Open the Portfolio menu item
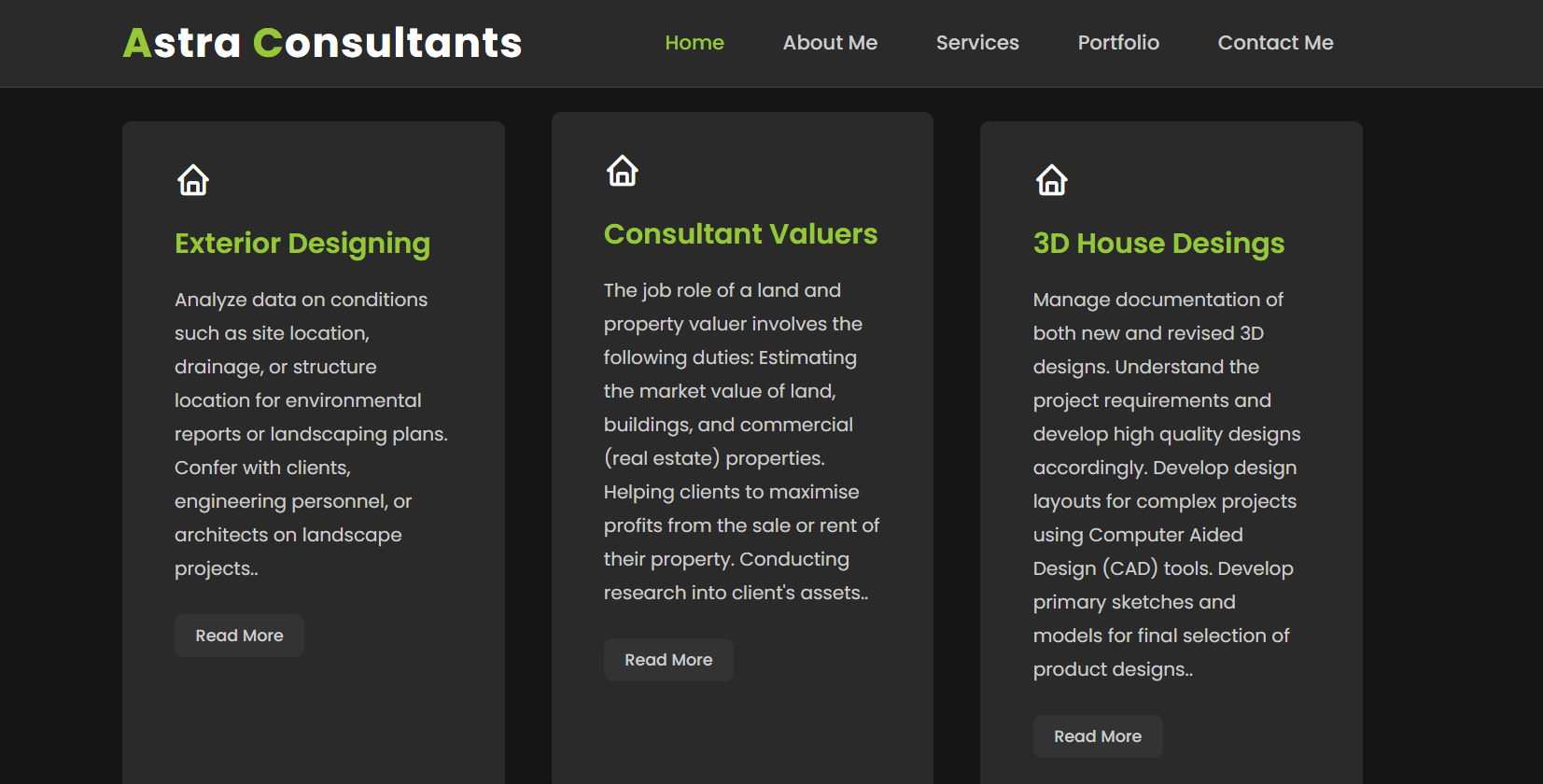Image resolution: width=1543 pixels, height=784 pixels. click(1118, 43)
